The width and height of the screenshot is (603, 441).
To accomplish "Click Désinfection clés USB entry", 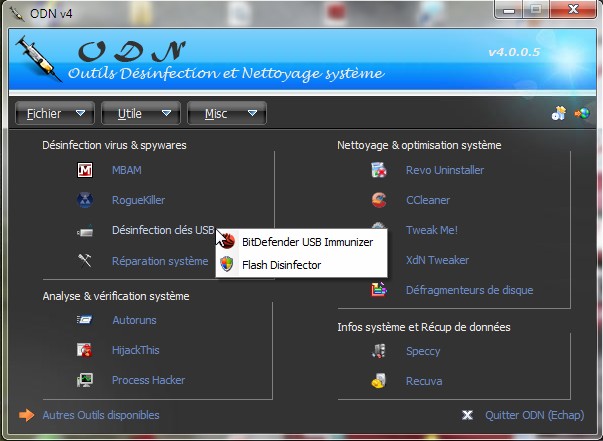I will tap(163, 230).
